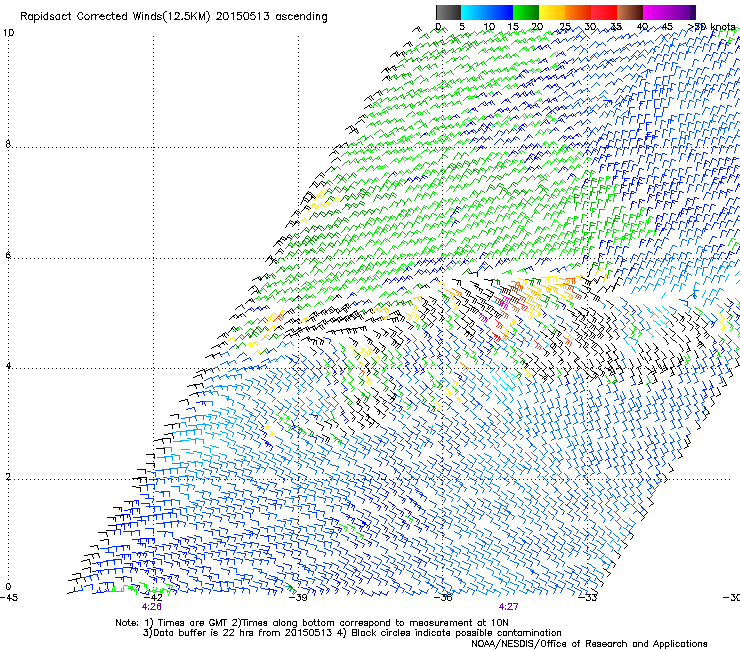Click the legend value '10'
Image resolution: width=740 pixels, height=650 pixels.
click(x=489, y=27)
